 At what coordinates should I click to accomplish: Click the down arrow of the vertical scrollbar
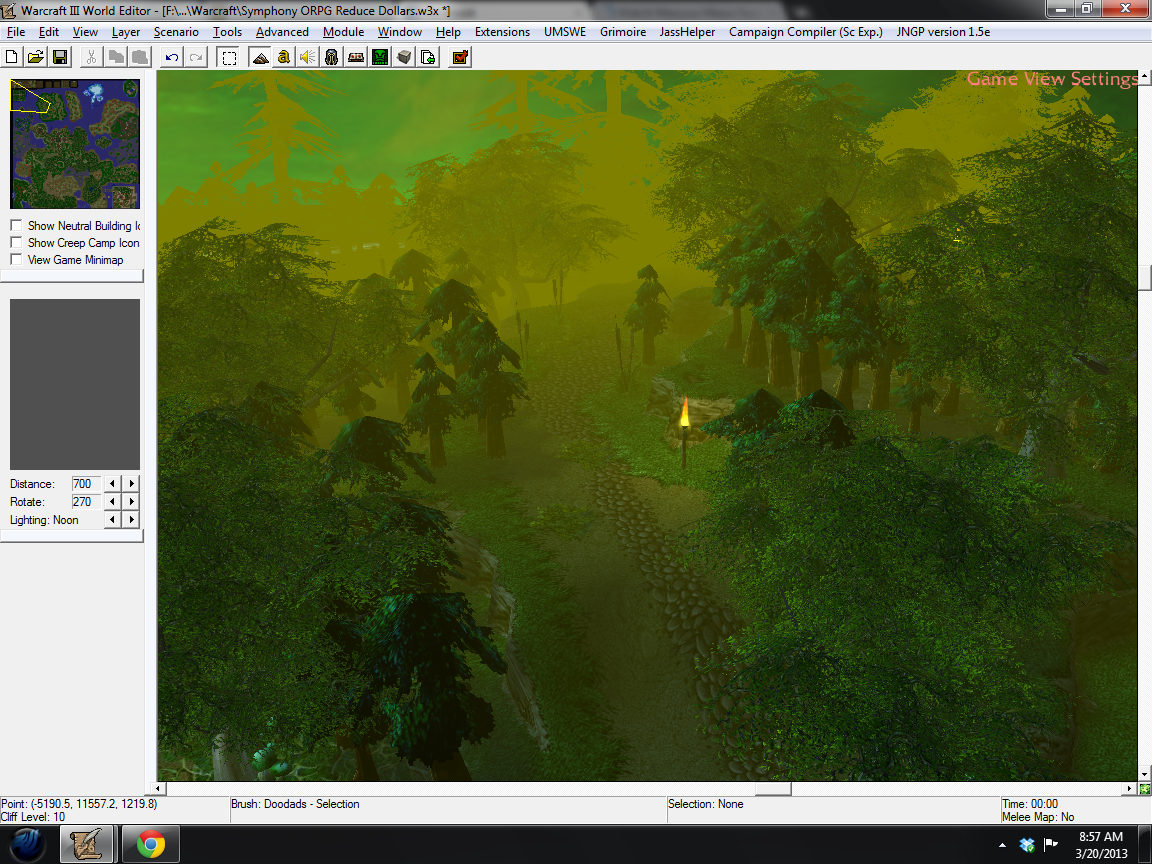click(1145, 774)
